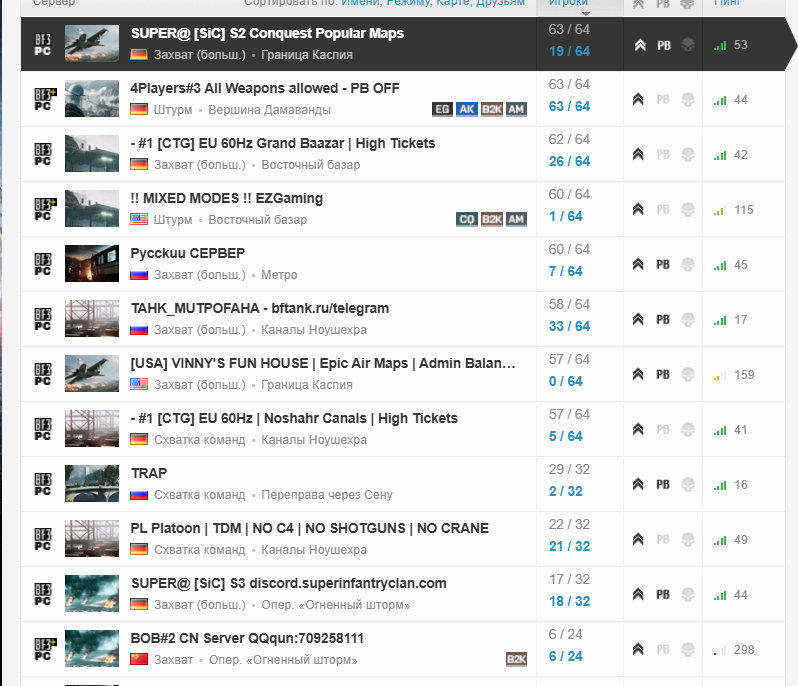This screenshot has width=798, height=686.
Task: Click the AK badge on 4Players#3 server row
Action: [x=467, y=109]
